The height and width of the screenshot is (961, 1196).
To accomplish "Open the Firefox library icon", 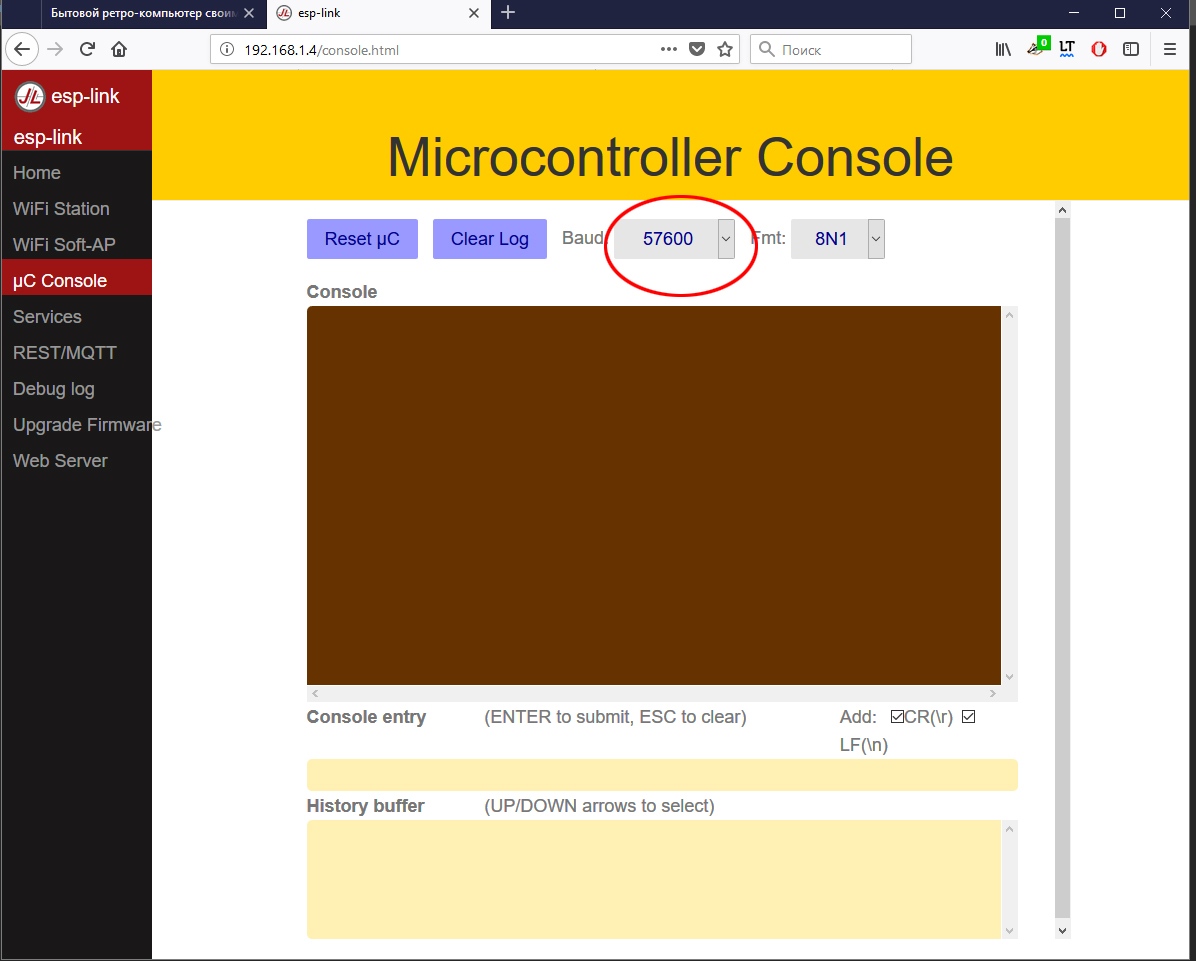I will (x=1003, y=49).
